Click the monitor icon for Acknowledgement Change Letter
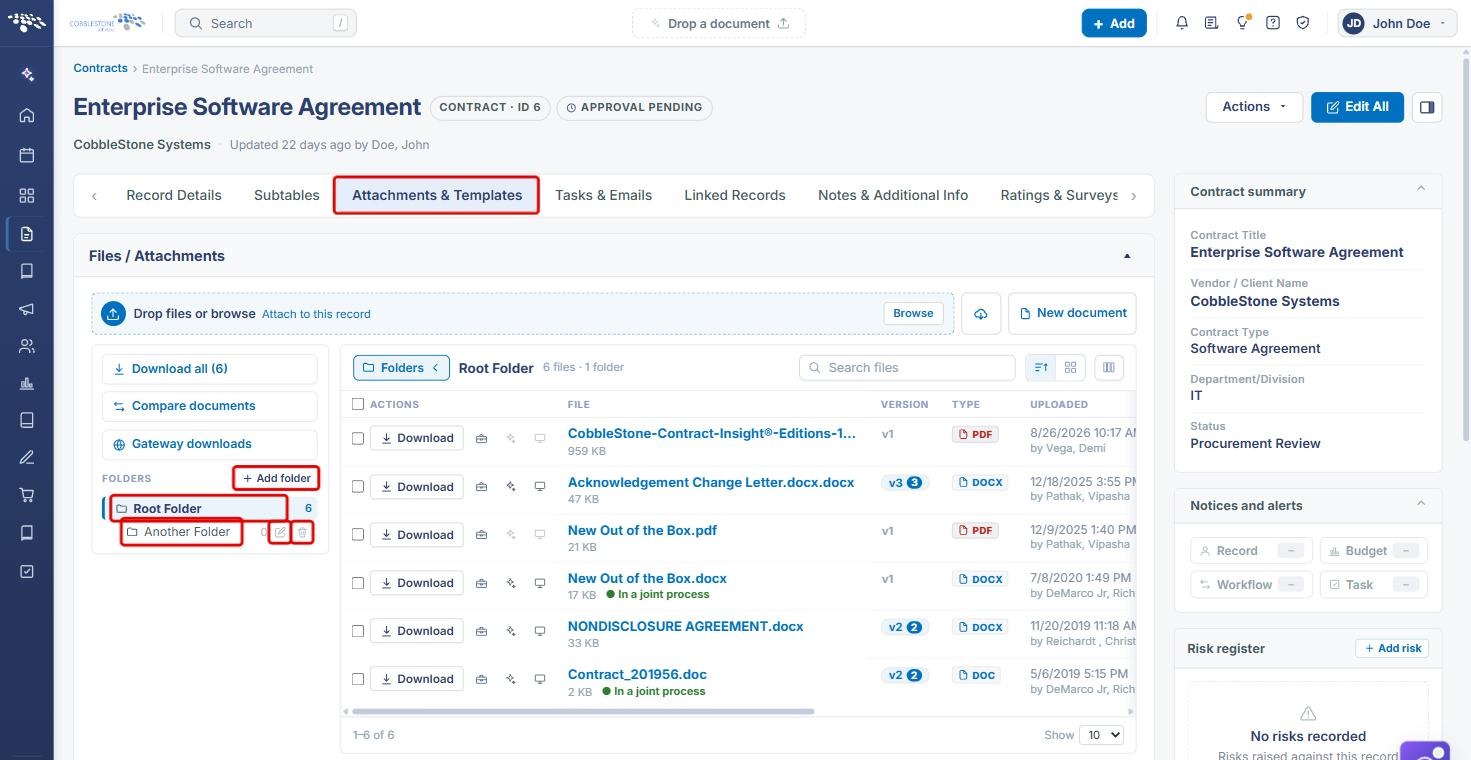Screen dimensions: 1471x760 [540, 487]
